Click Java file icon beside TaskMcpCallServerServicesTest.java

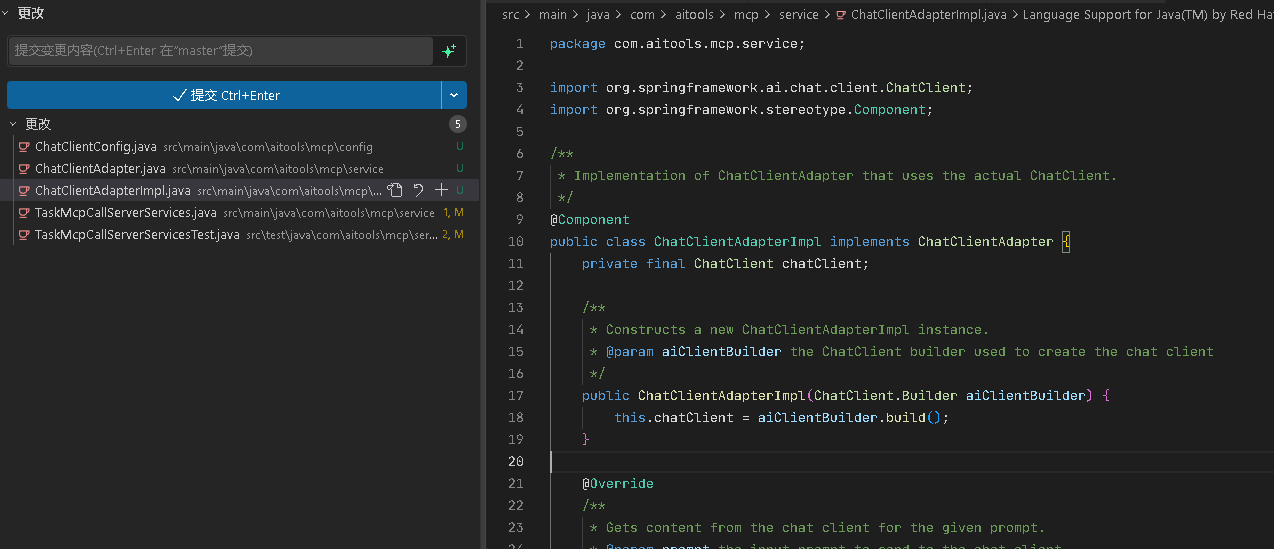(24, 235)
